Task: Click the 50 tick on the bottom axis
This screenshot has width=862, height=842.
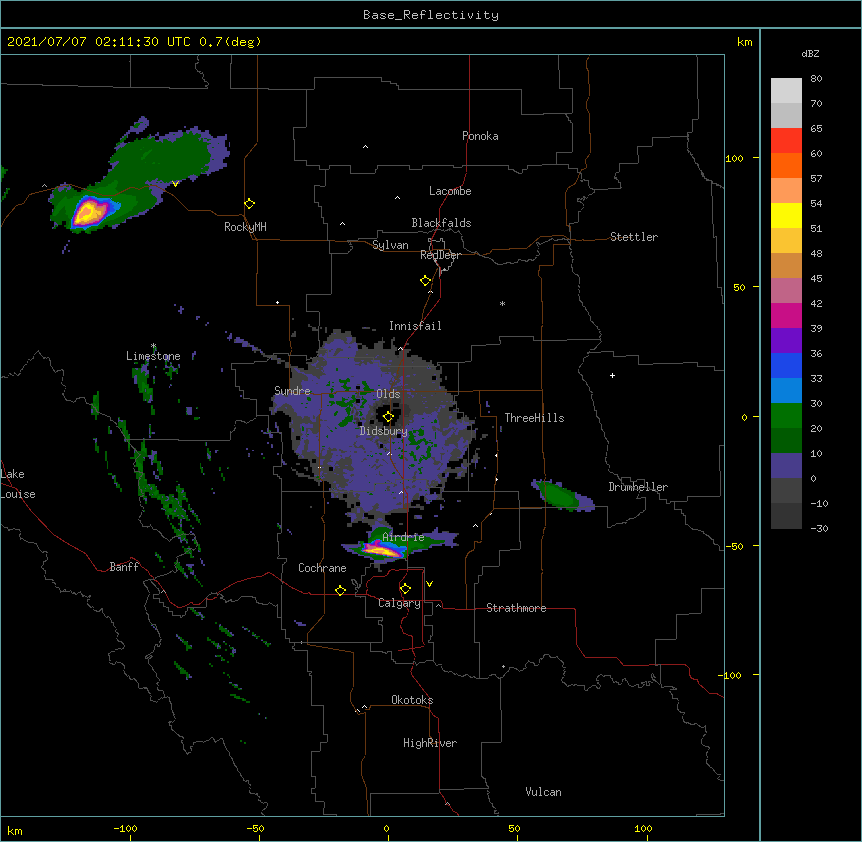Action: pos(514,828)
